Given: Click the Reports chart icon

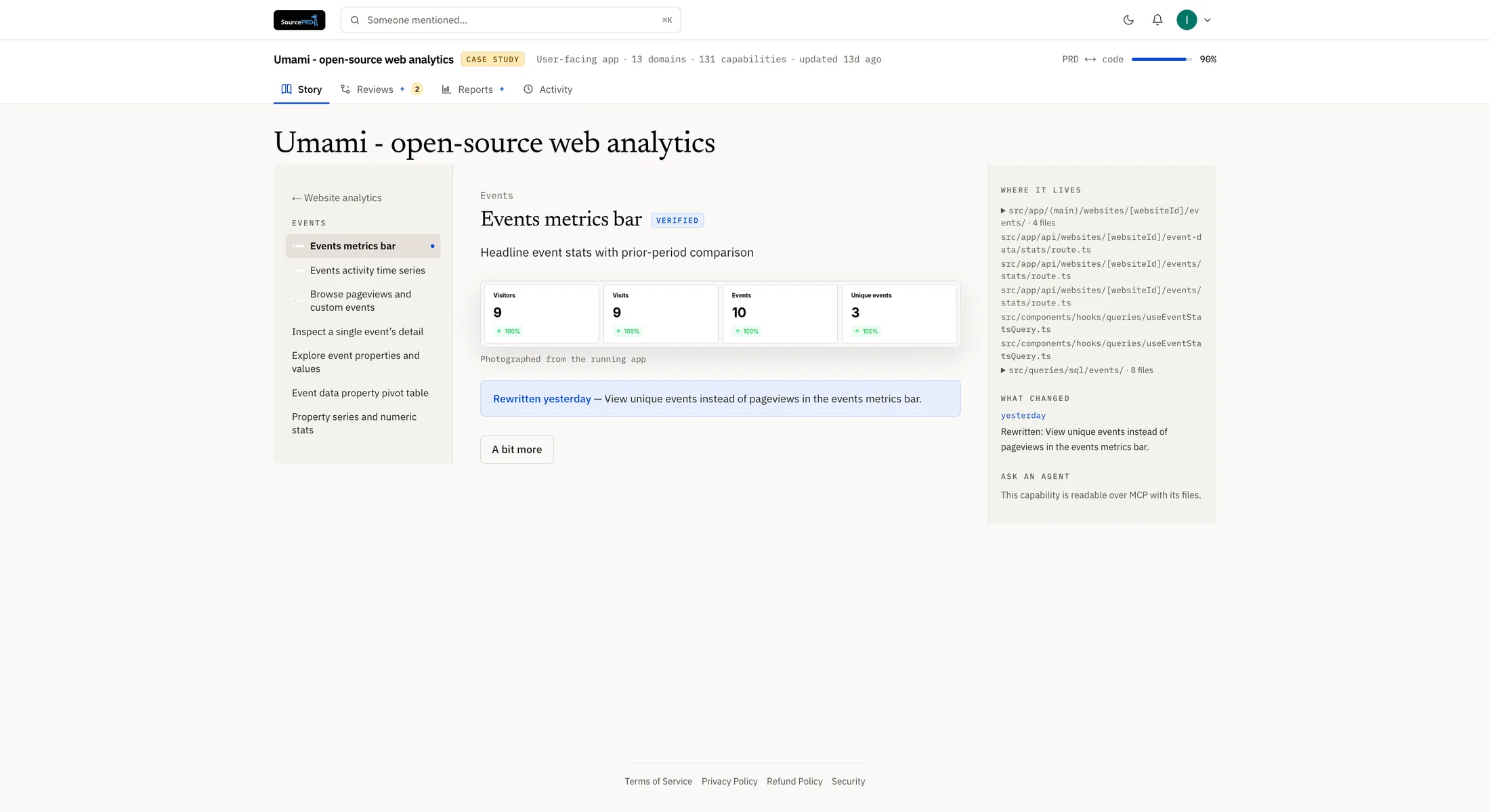Looking at the screenshot, I should coord(446,89).
